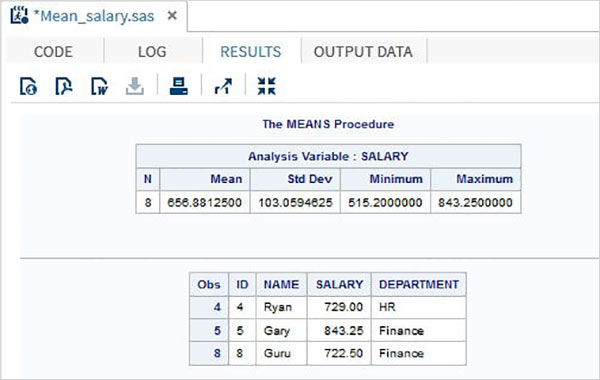The width and height of the screenshot is (600, 380).
Task: Select the Maximum value 843.2500000 cell
Action: [476, 202]
